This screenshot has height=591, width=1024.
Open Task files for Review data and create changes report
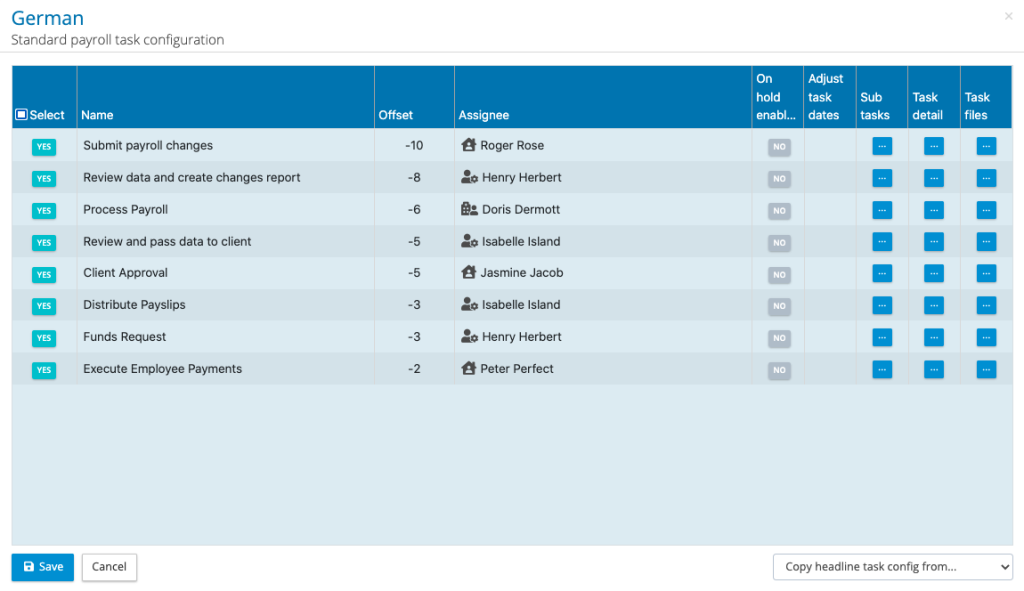click(986, 178)
